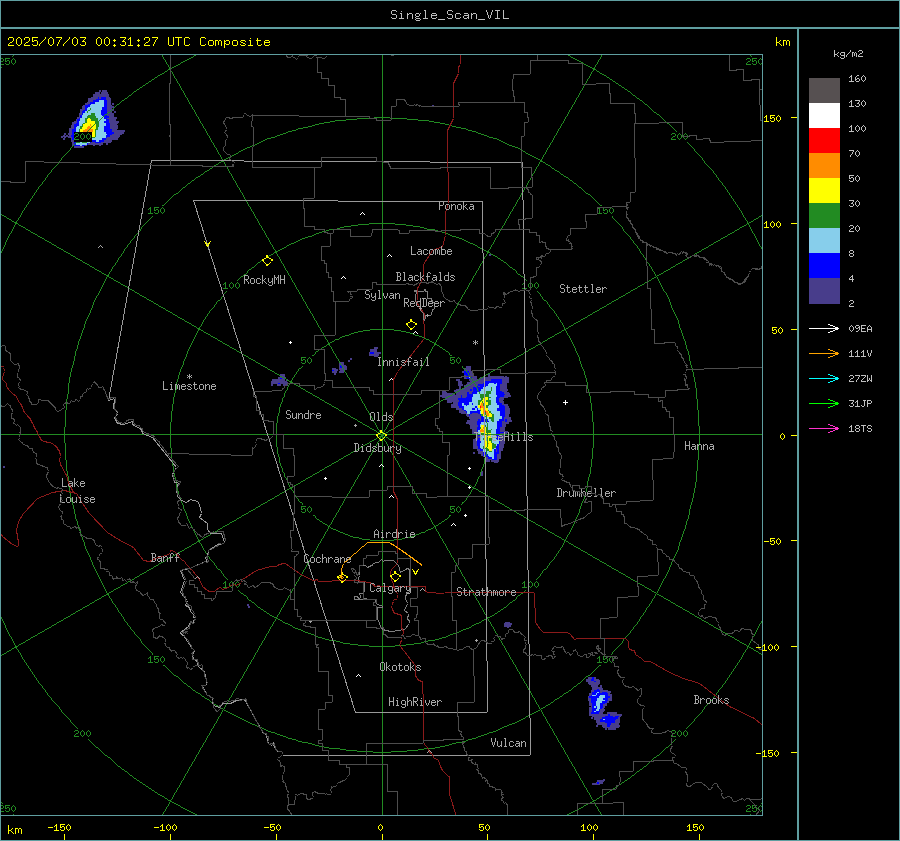Image resolution: width=900 pixels, height=841 pixels.
Task: Click the yellow diamond marker below Cochrane
Action: pyautogui.click(x=343, y=577)
